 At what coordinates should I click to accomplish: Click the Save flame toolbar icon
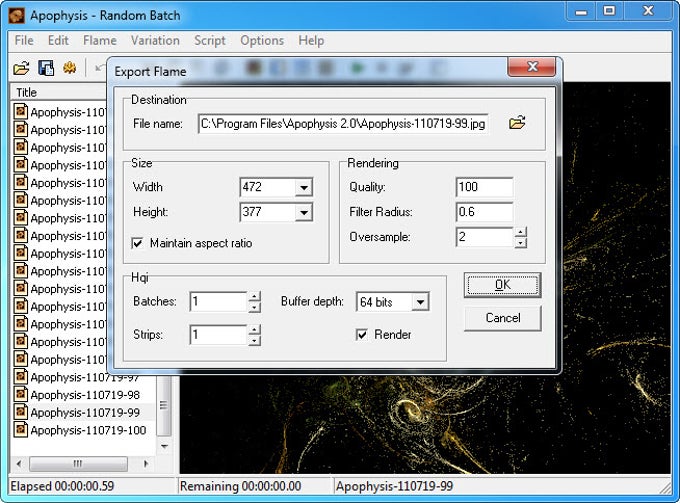(x=46, y=68)
